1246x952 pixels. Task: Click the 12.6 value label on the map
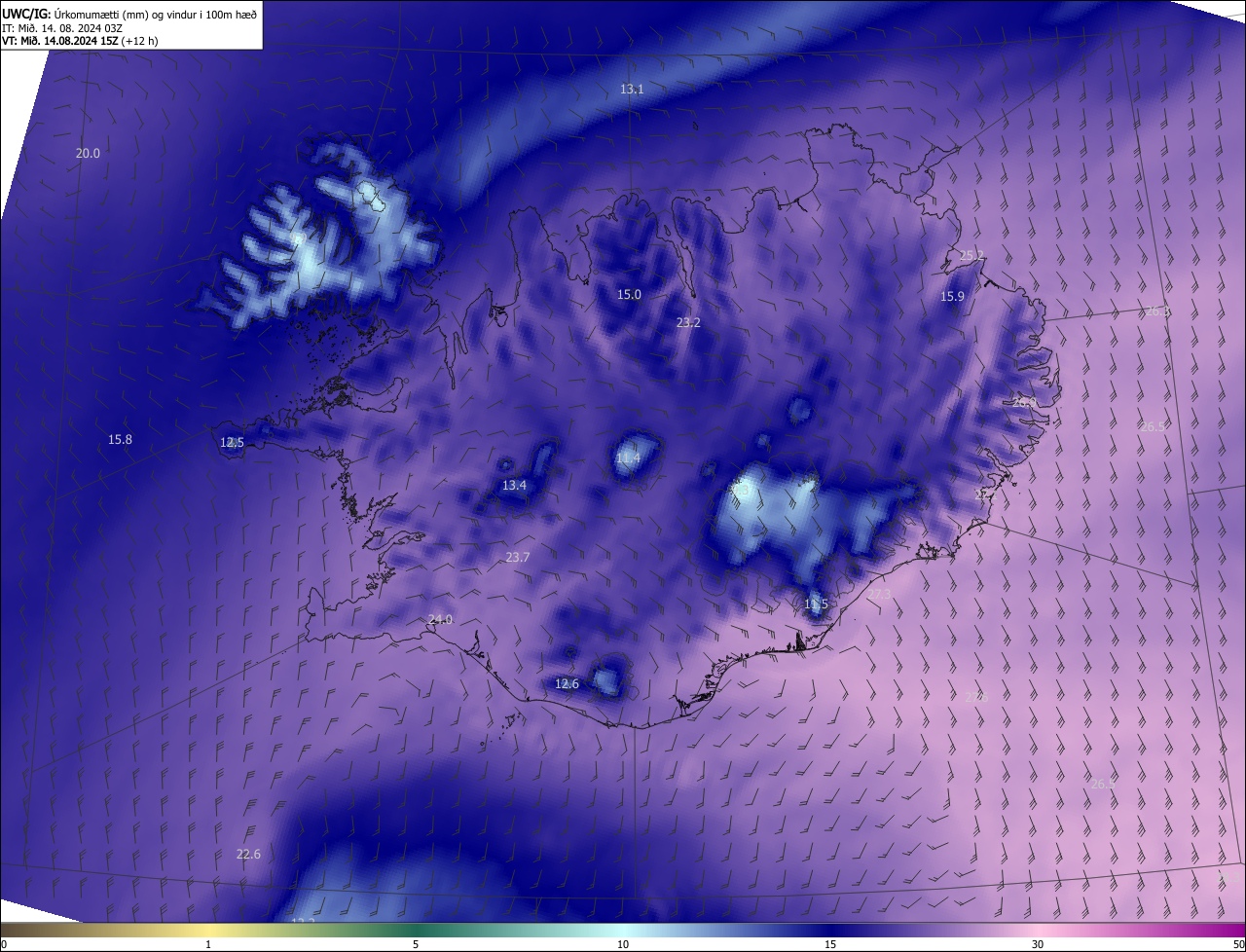[567, 683]
